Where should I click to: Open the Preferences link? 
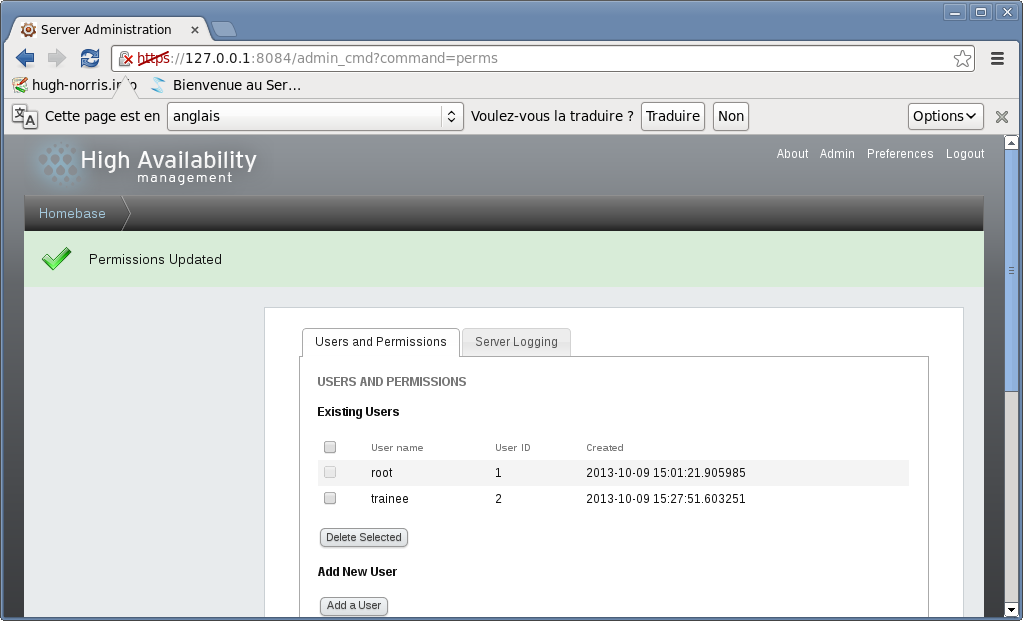[x=900, y=154]
